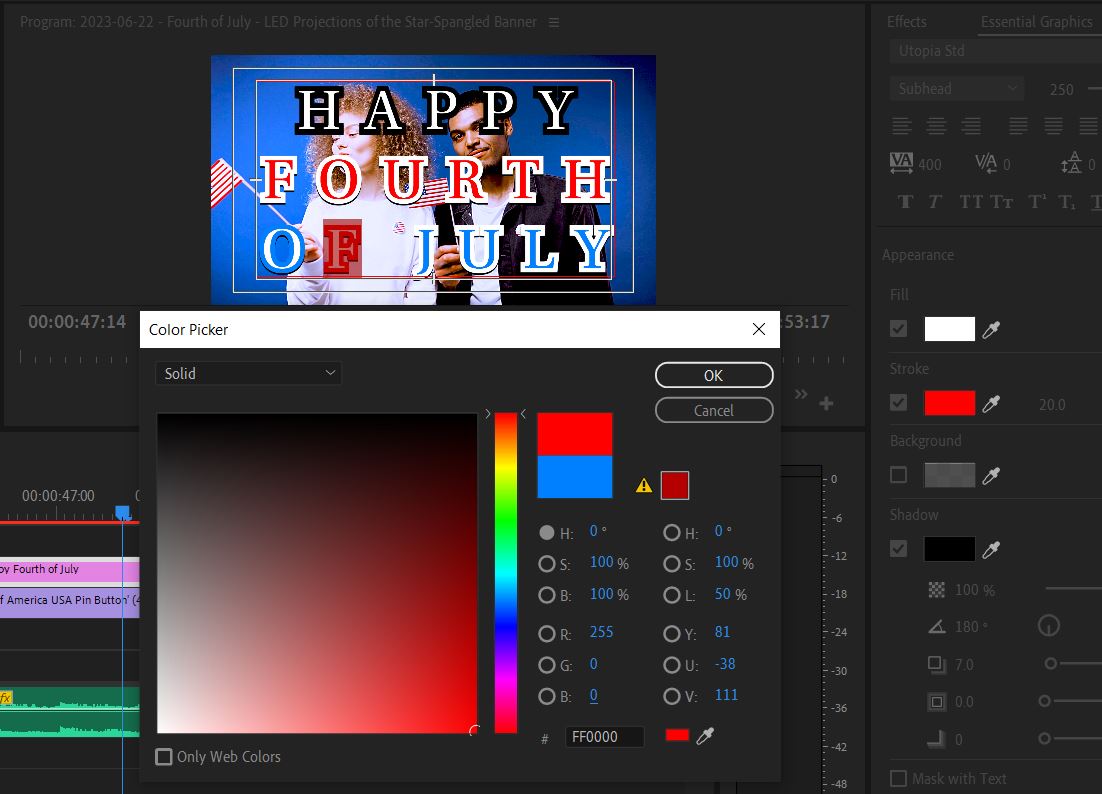The height and width of the screenshot is (794, 1102).
Task: Click the shadow opacity checkerboard icon
Action: click(x=937, y=590)
